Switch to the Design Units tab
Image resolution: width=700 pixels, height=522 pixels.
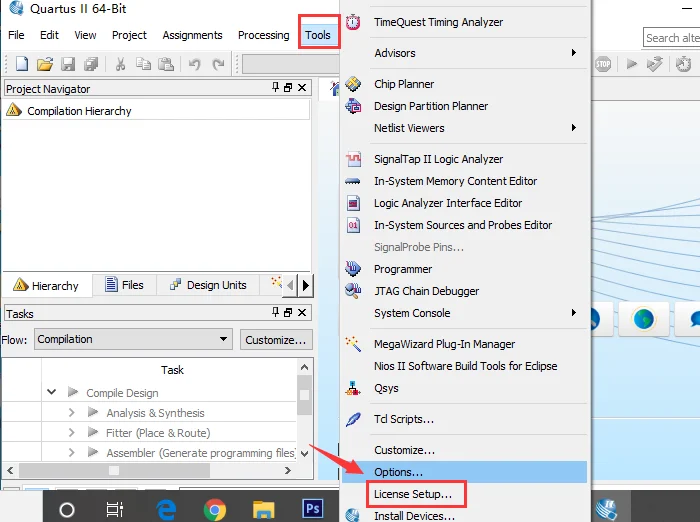(208, 285)
